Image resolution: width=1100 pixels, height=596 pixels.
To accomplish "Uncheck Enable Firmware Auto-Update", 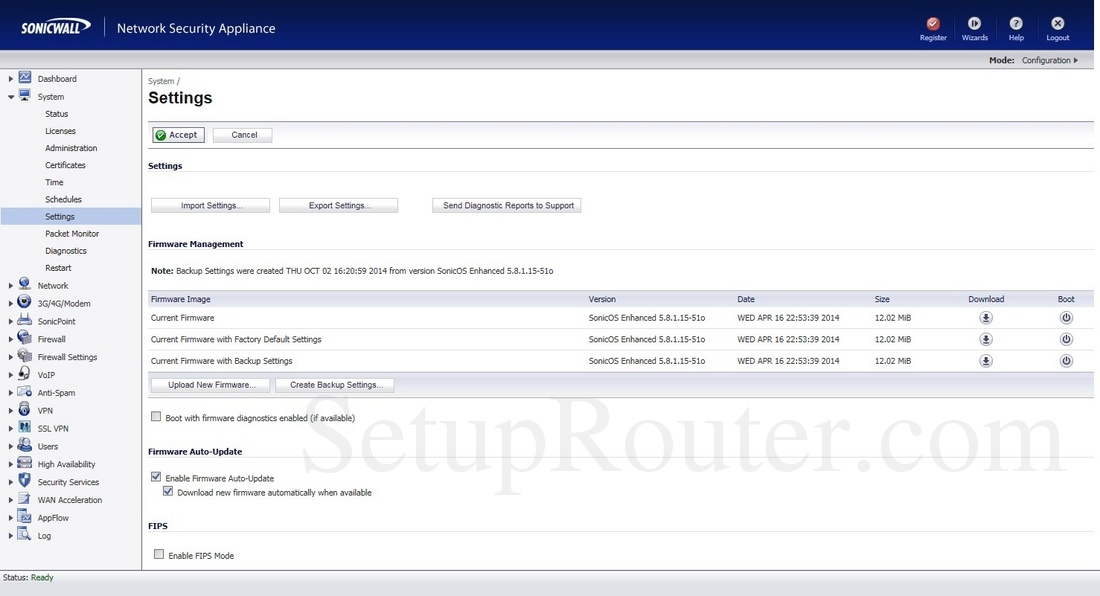I will point(156,478).
